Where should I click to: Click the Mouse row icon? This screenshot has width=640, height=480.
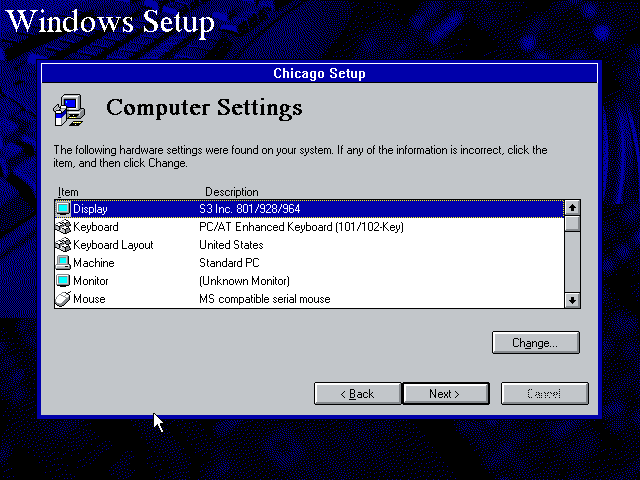63,298
